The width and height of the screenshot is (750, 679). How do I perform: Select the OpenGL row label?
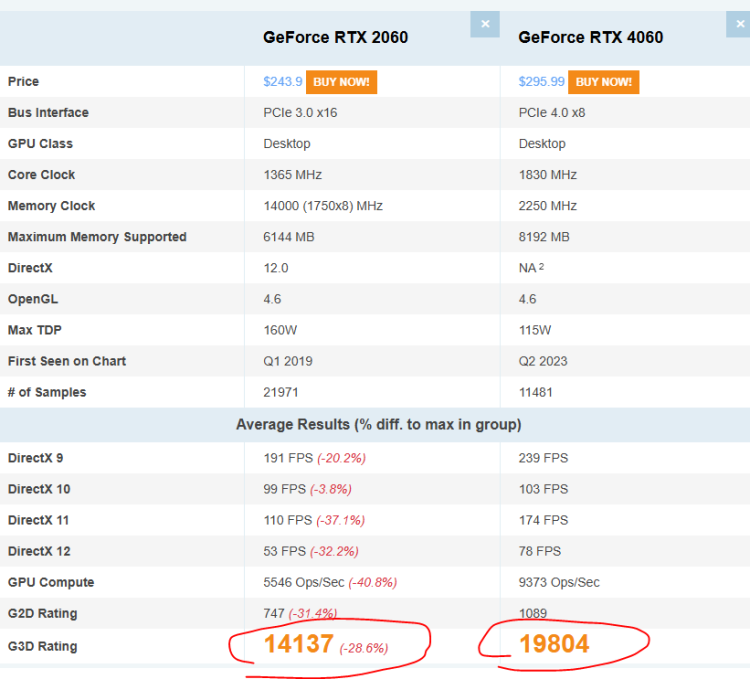pos(33,299)
